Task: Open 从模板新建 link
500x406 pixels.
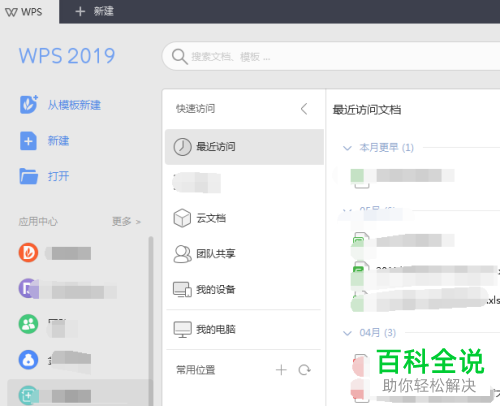Action: tap(74, 105)
